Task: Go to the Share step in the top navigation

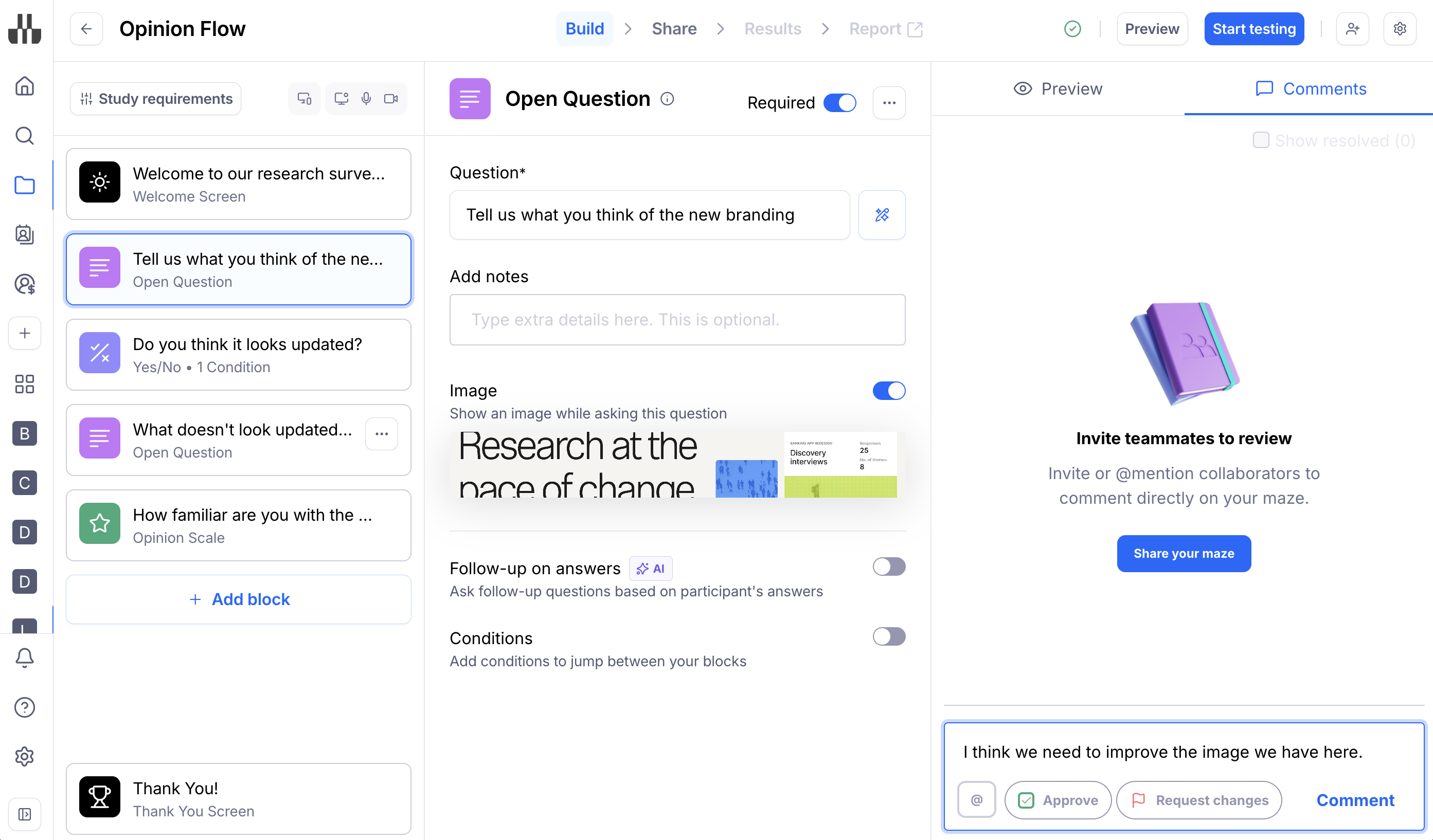Action: point(674,29)
